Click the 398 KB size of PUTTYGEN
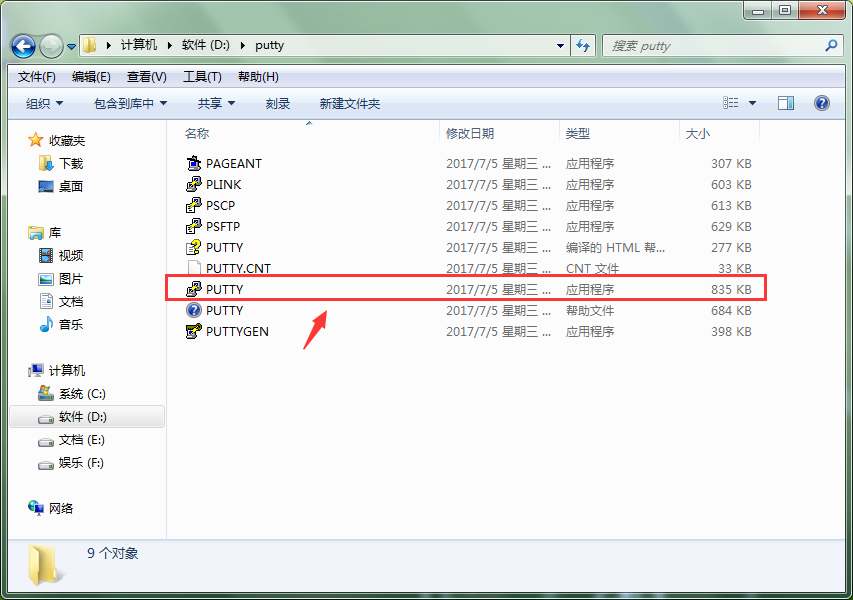 click(x=731, y=332)
